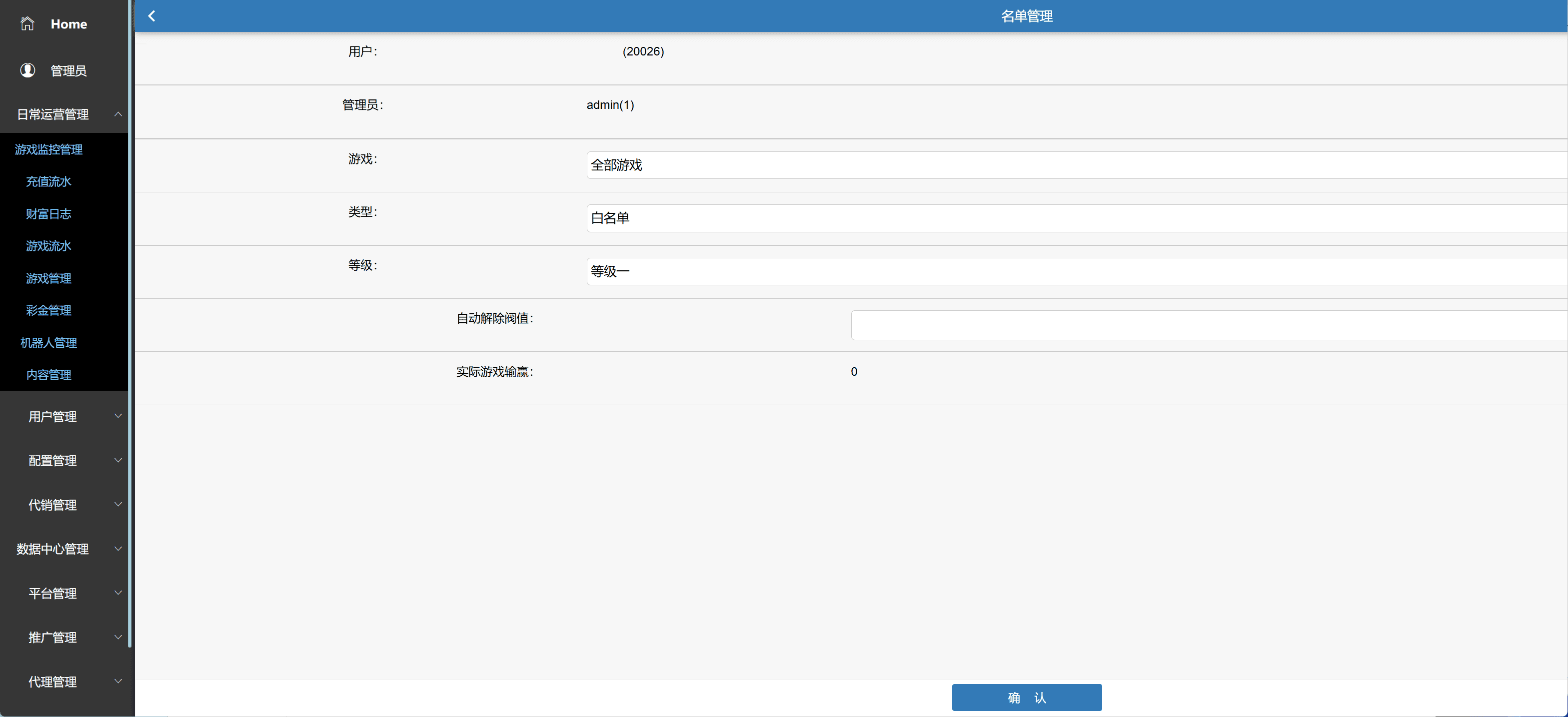Screen dimensions: 1568x717
Task: Expand the 平台管理 menu section
Action: (53, 594)
